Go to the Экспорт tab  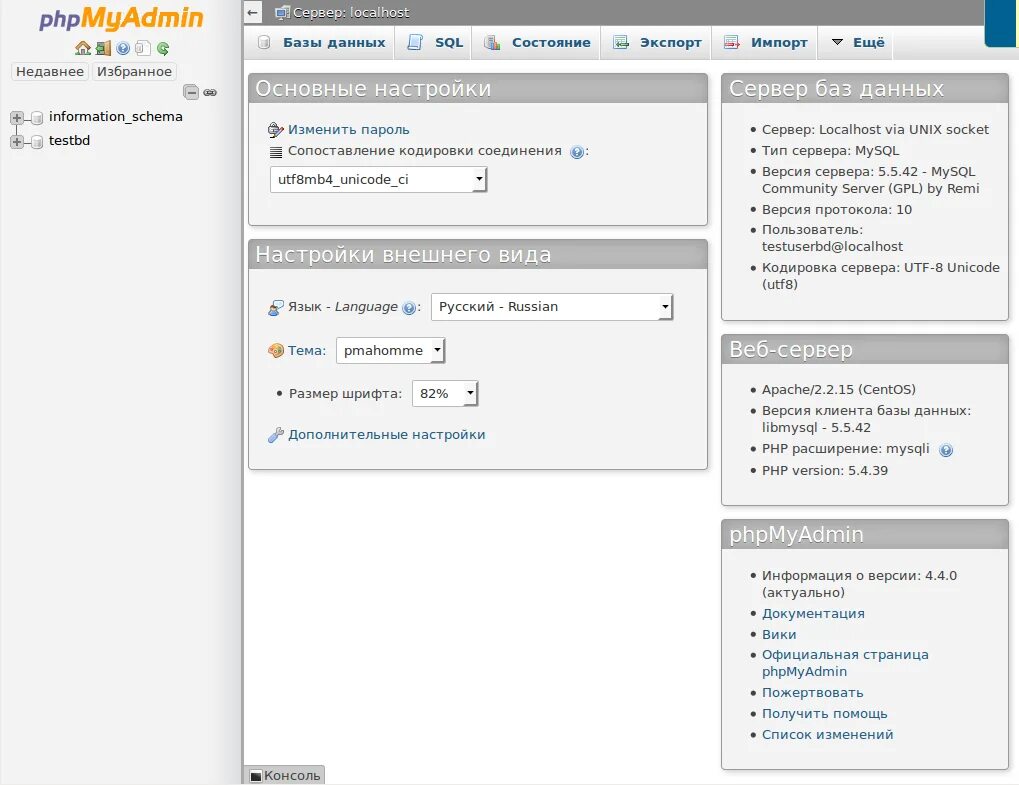point(658,43)
